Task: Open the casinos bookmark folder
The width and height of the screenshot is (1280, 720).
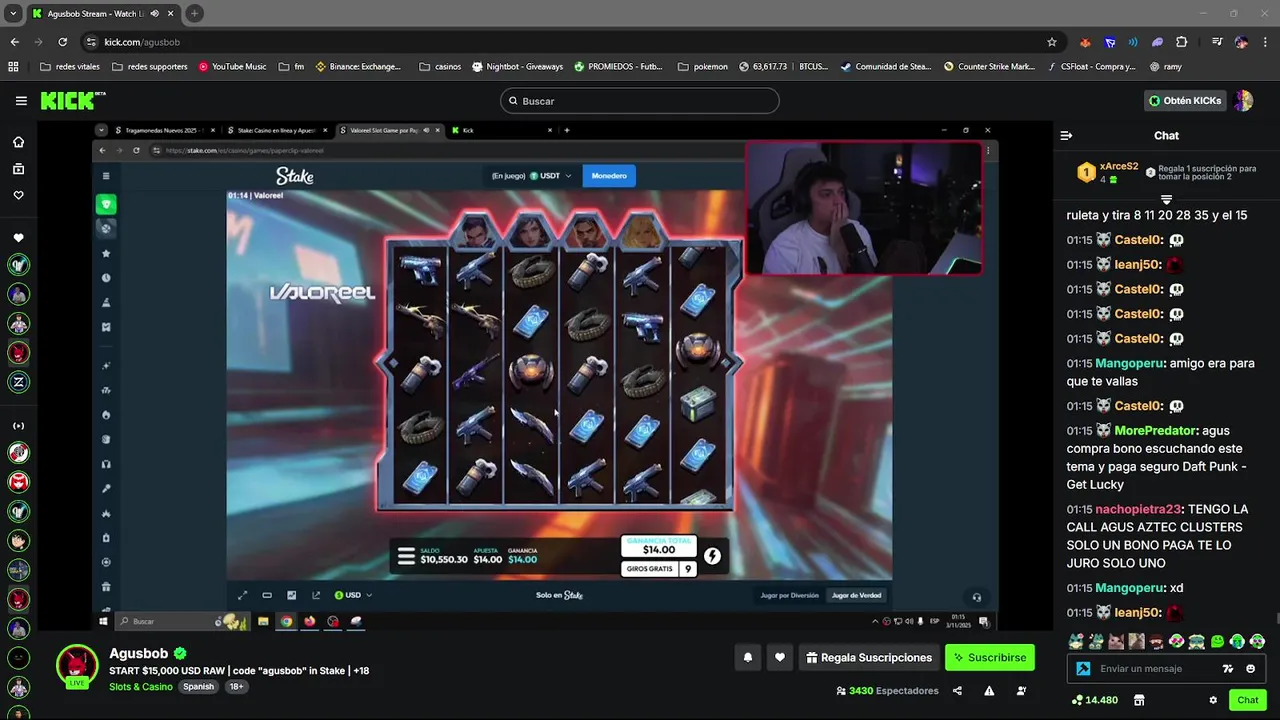Action: point(440,67)
